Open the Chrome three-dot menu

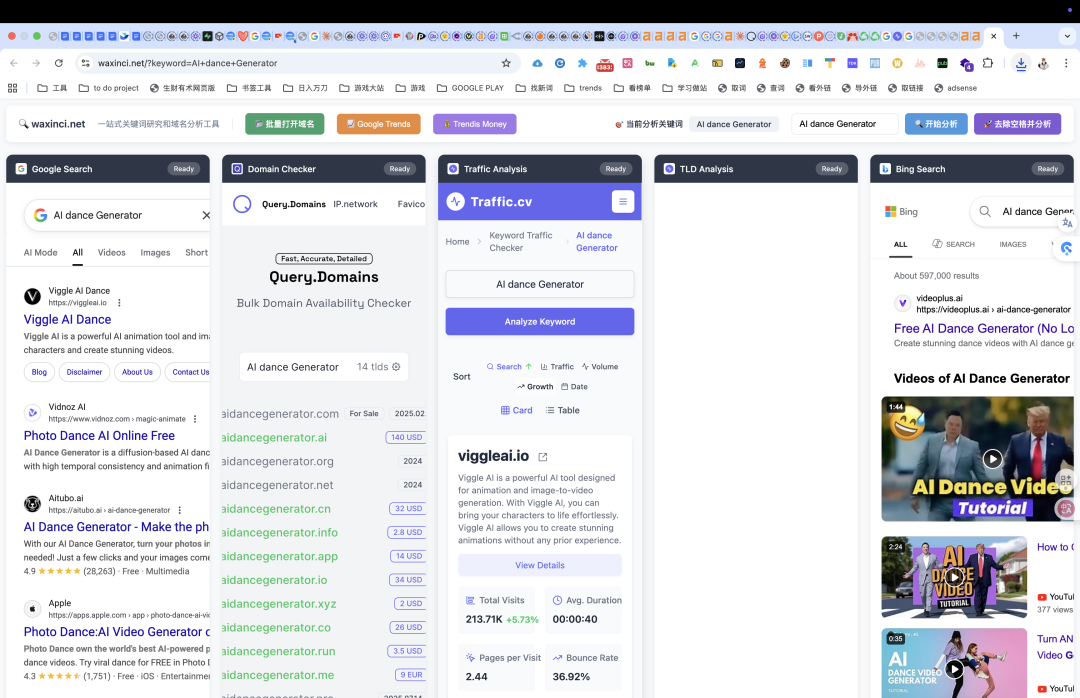(x=1066, y=63)
